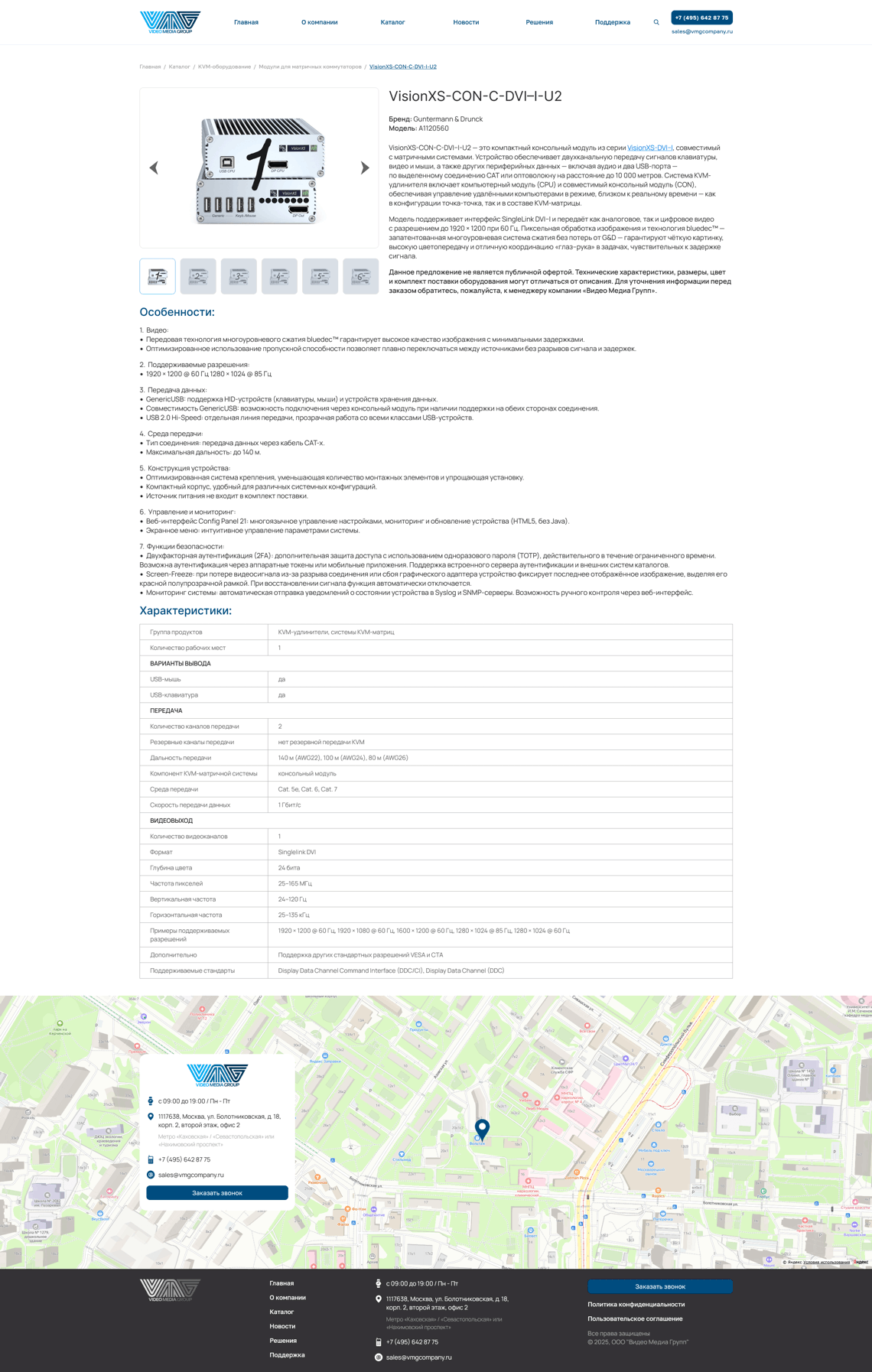Show previous product image with left arrow
Viewport: 872px width, 1372px height.
pyautogui.click(x=154, y=167)
